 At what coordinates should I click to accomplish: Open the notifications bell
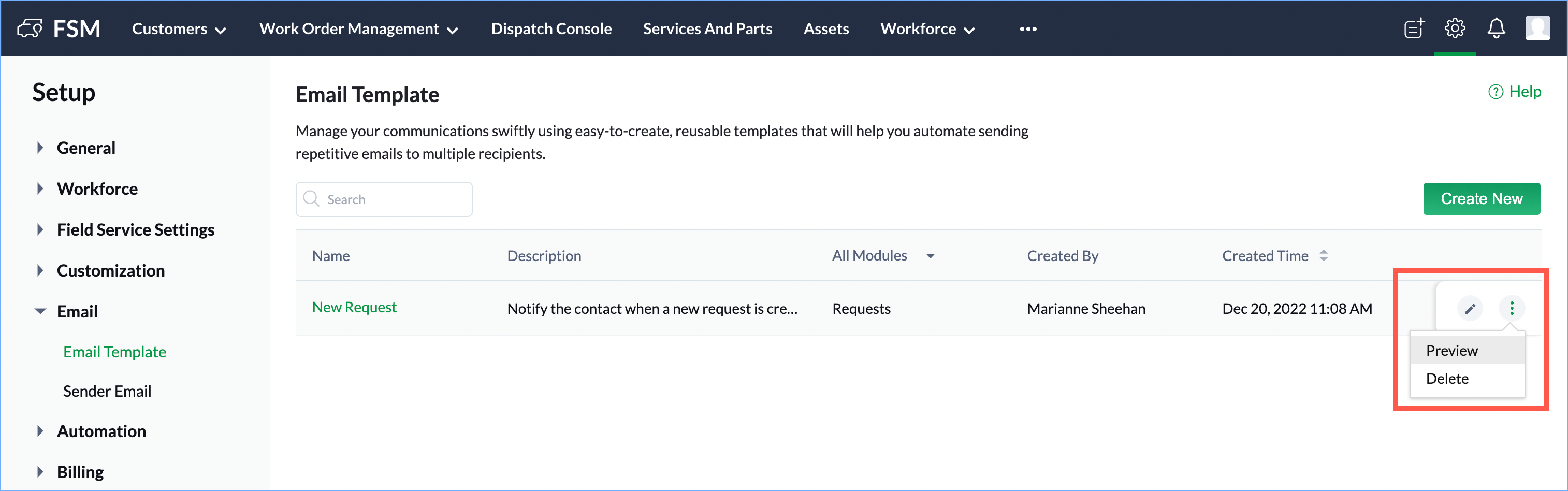[1496, 28]
